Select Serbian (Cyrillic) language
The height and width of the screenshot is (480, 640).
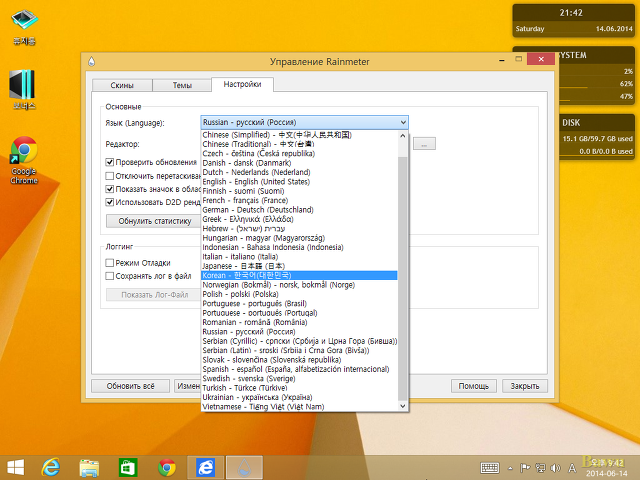(299, 341)
